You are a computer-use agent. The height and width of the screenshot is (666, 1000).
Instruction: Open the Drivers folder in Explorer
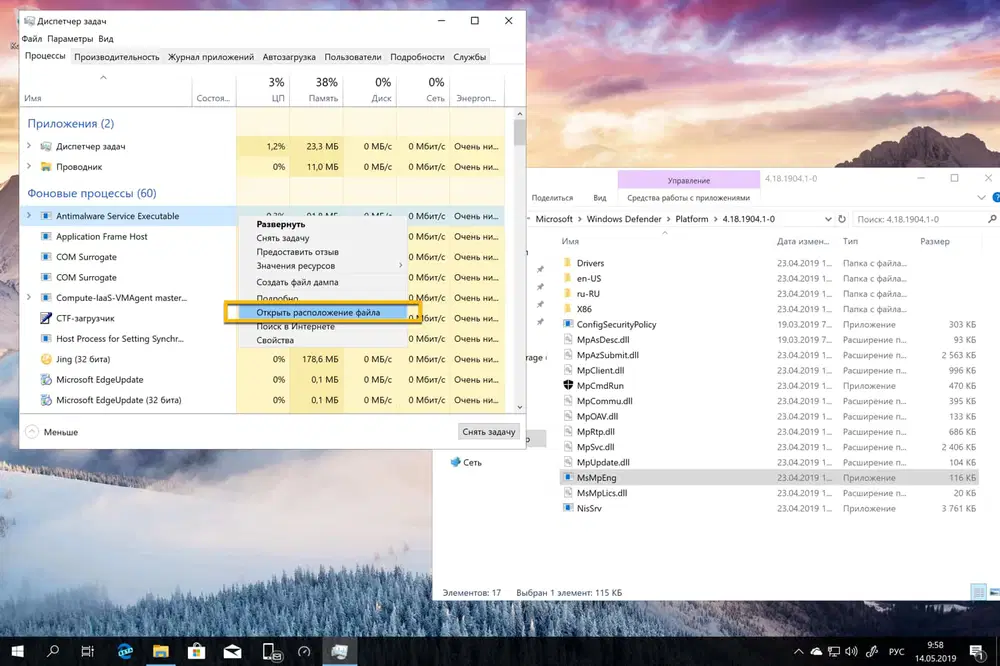pos(588,263)
